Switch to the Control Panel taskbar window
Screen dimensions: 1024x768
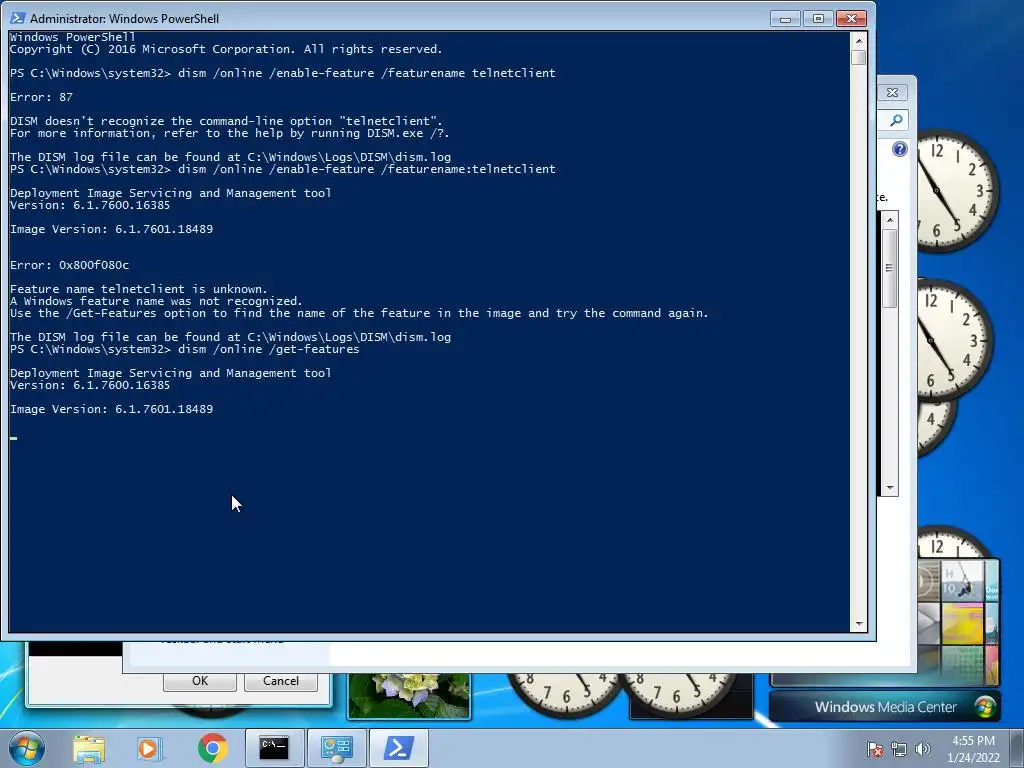[337, 748]
